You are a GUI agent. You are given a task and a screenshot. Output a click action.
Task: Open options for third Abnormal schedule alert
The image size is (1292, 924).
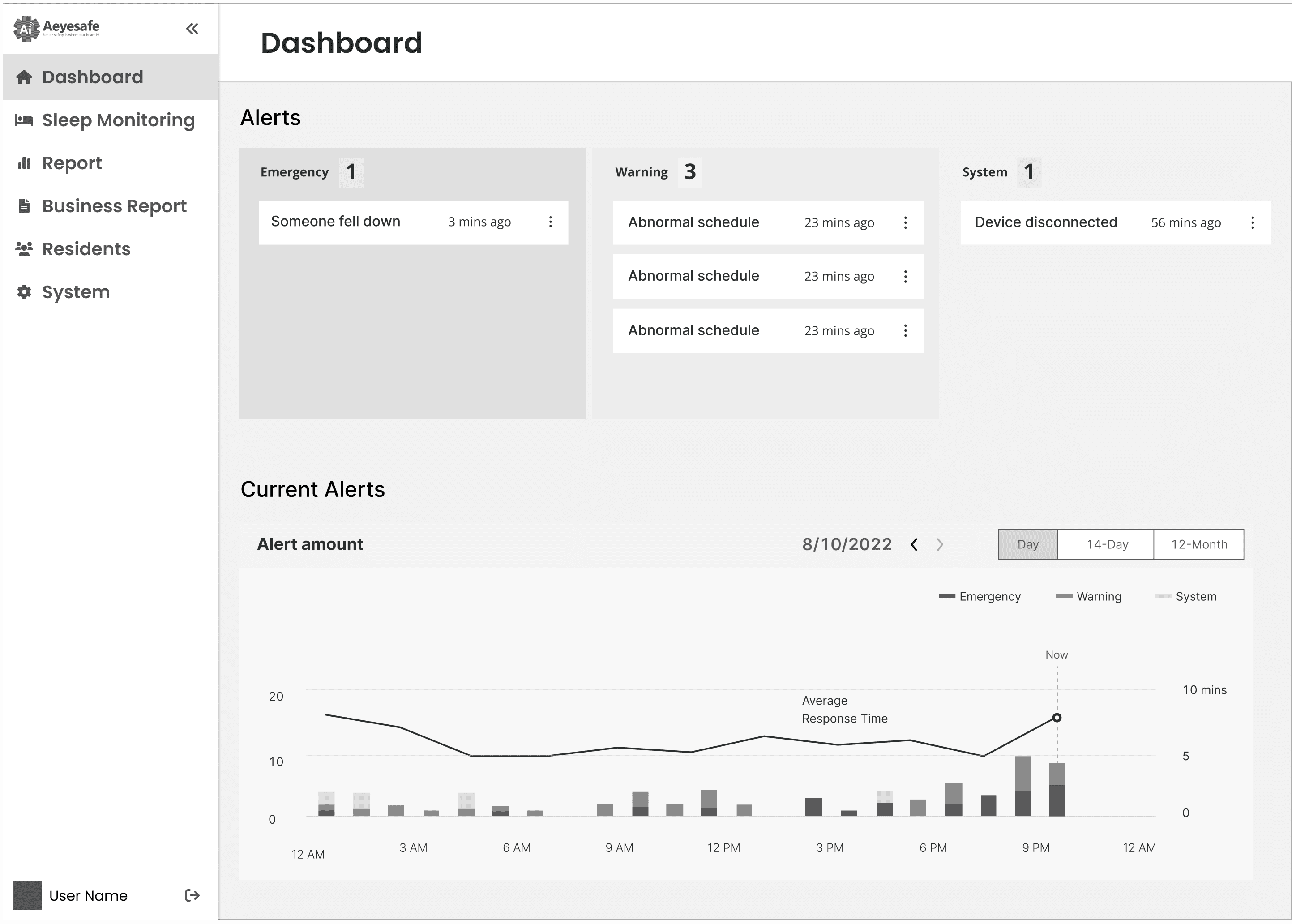tap(905, 330)
